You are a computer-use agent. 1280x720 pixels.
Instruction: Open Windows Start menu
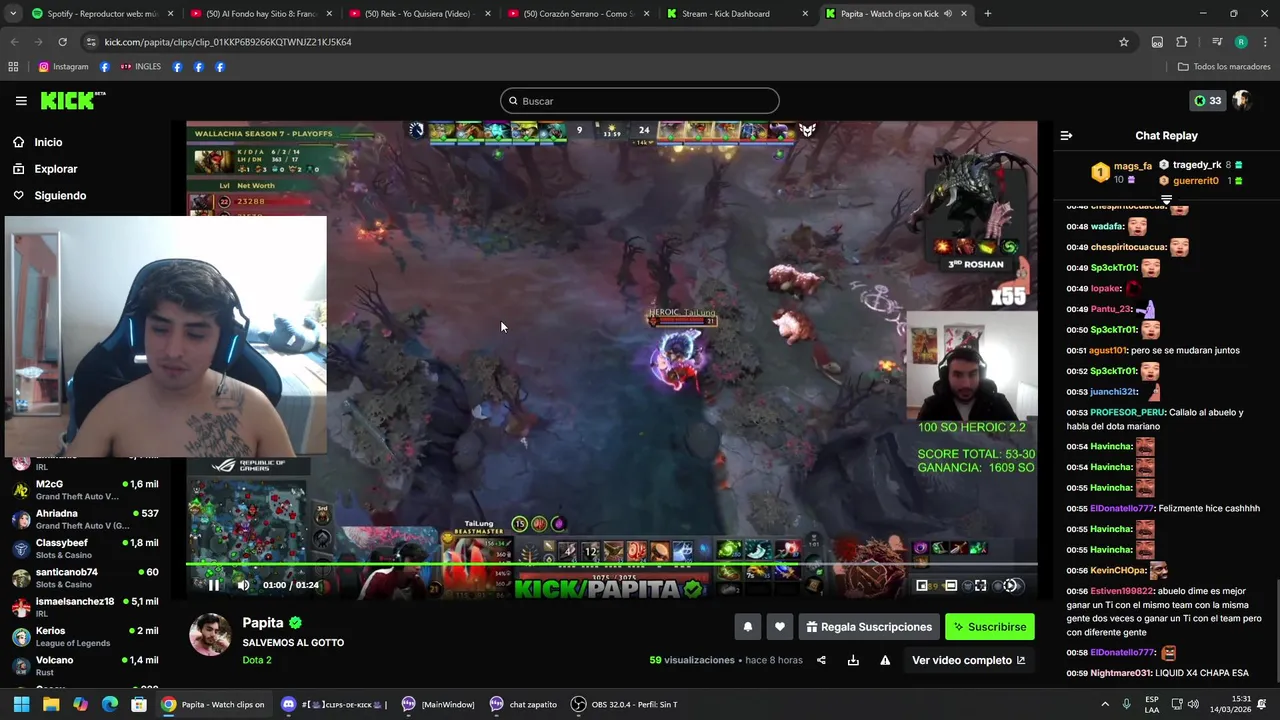click(21, 704)
